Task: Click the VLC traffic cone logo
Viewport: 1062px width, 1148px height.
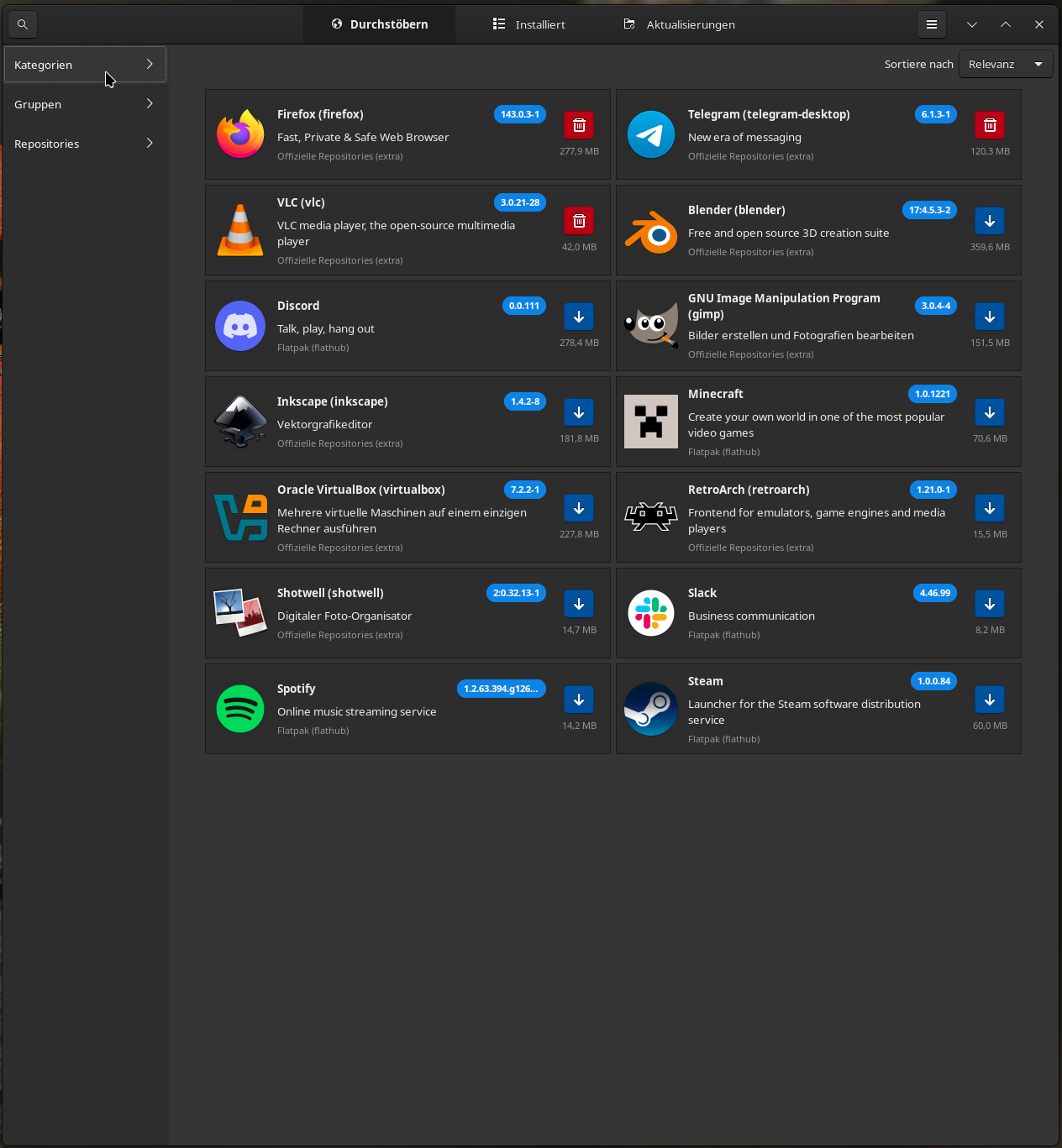Action: point(240,230)
